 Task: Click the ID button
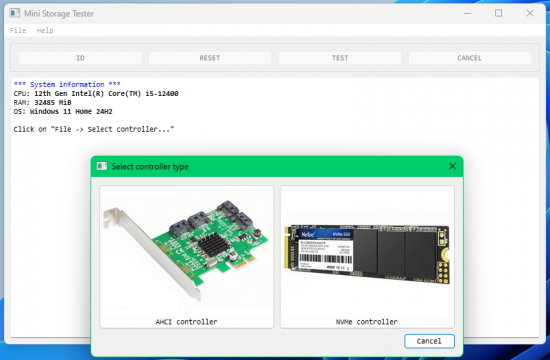coord(80,58)
